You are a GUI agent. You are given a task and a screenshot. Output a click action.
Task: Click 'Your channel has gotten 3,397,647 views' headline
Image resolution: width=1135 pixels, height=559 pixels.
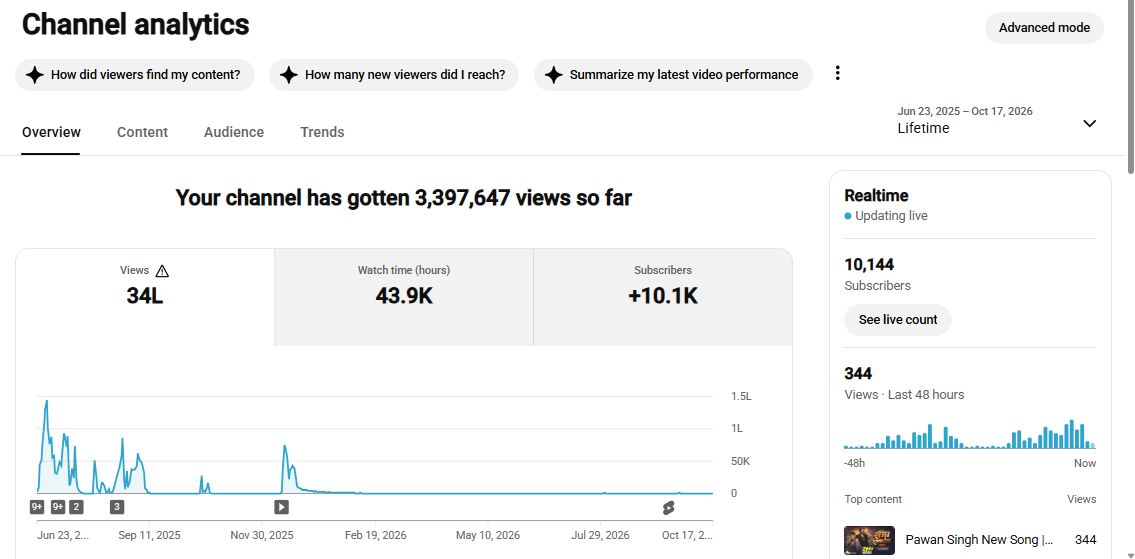pyautogui.click(x=404, y=198)
